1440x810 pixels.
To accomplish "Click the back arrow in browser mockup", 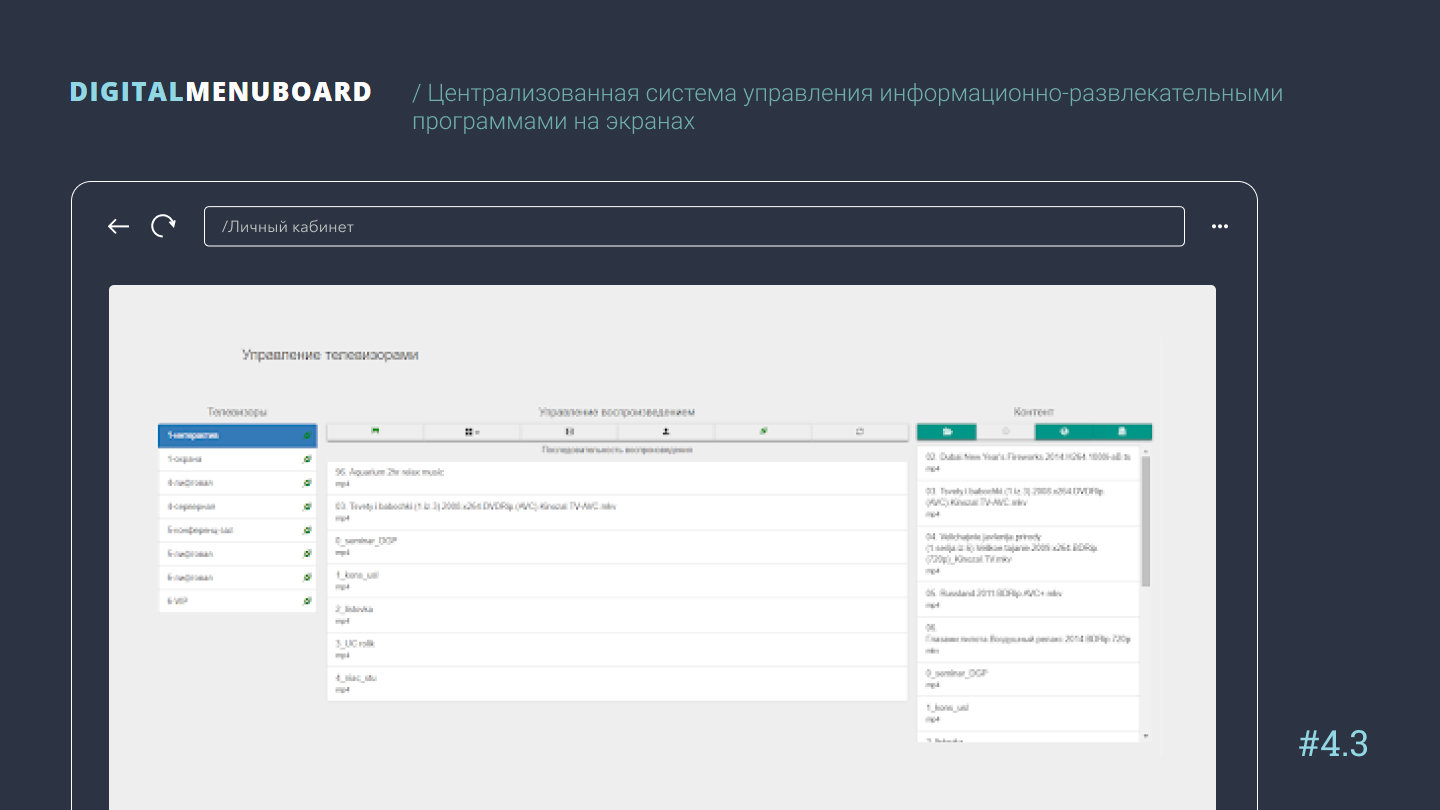I will (118, 226).
